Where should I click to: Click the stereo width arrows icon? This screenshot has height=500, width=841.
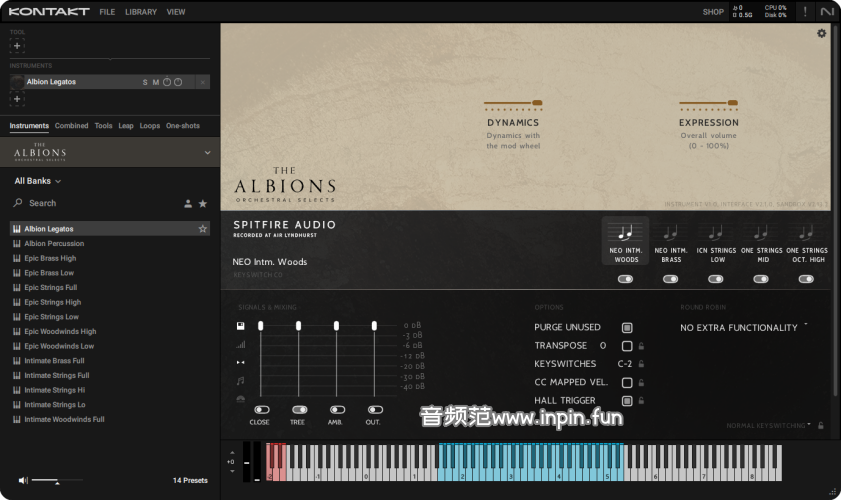pos(240,363)
